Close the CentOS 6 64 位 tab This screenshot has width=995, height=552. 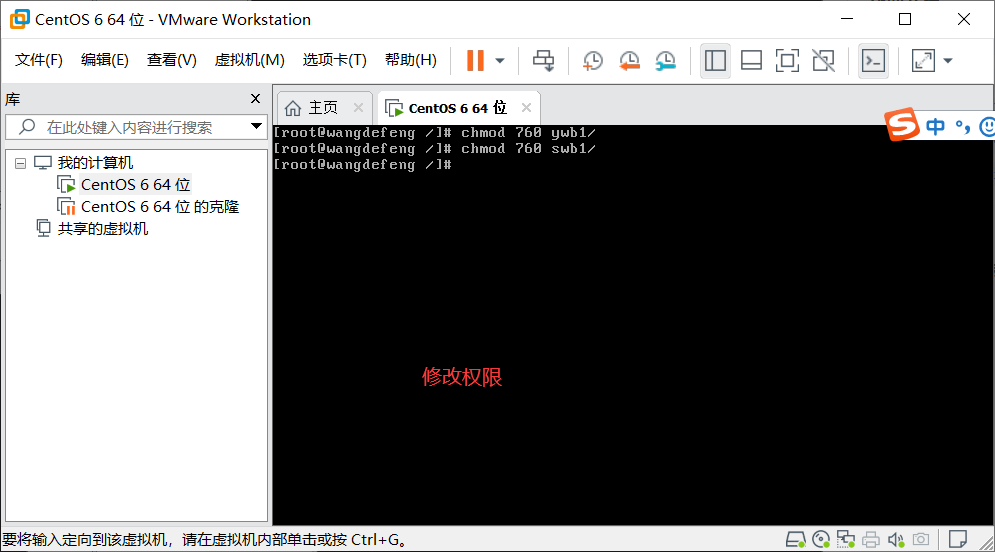tap(526, 108)
